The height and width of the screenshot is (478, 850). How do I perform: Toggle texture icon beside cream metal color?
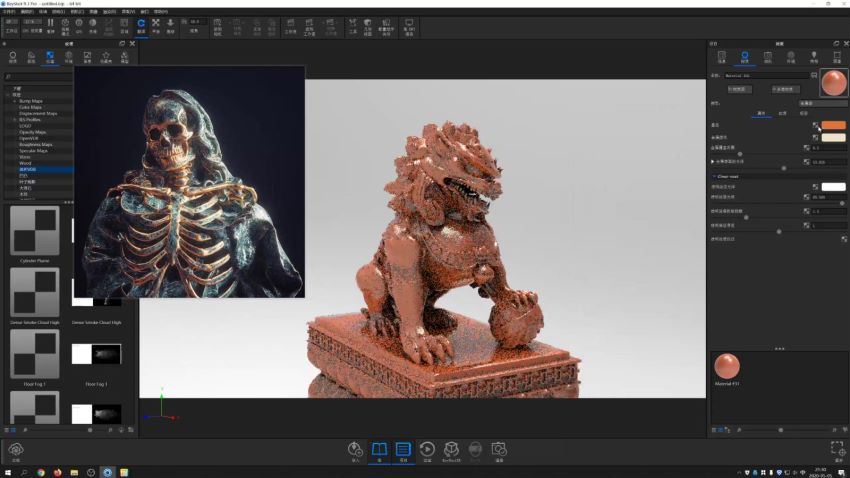point(816,137)
